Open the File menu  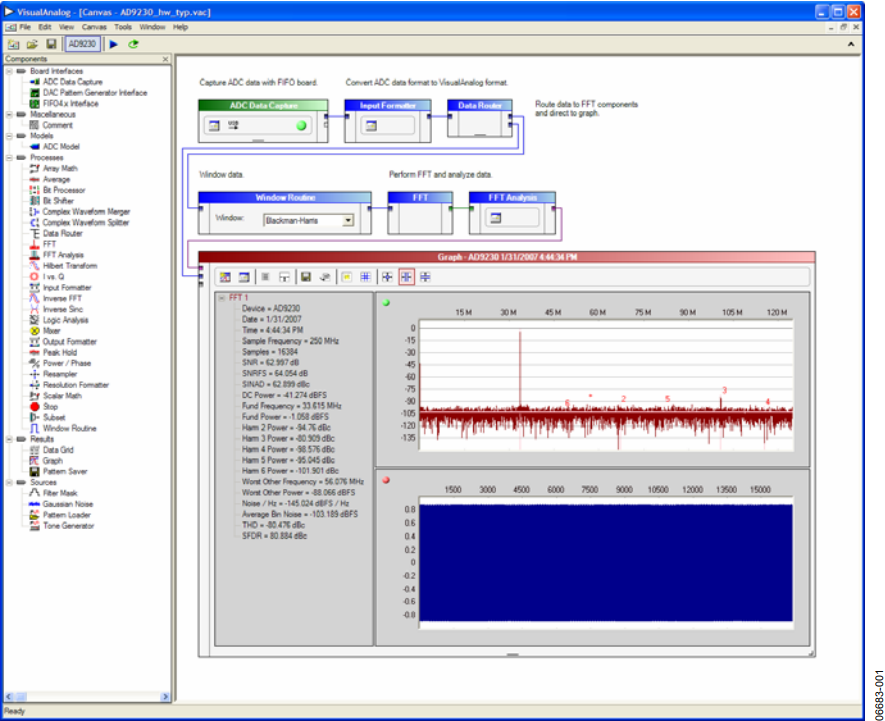25,27
